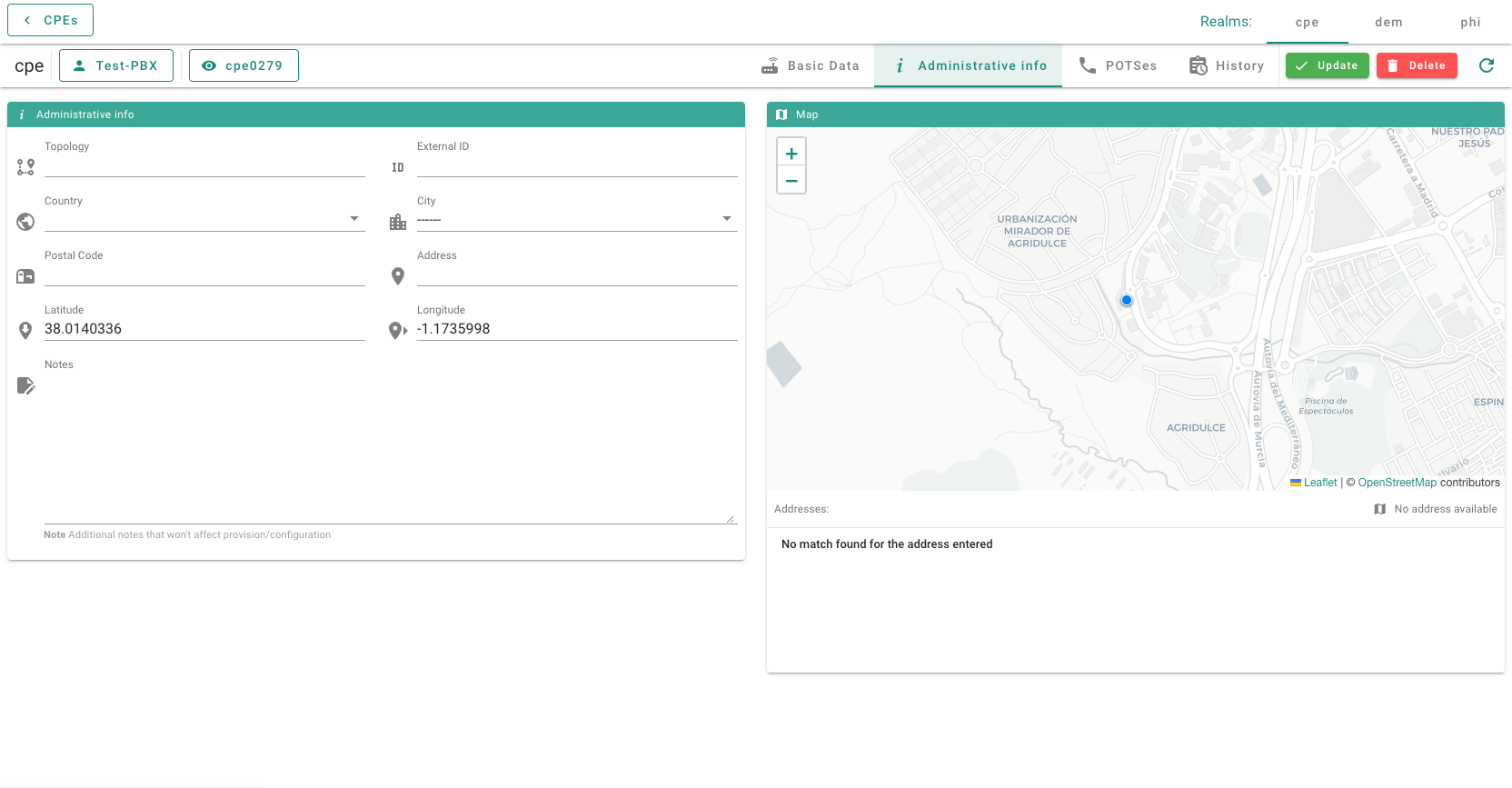Click the city buildings icon beside City
The width and height of the screenshot is (1512, 788).
coord(398,222)
